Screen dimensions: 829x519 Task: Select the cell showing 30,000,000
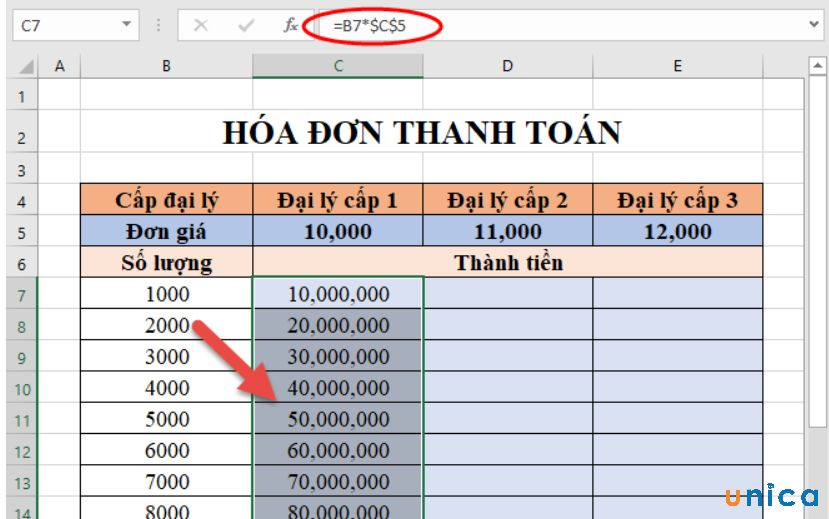[338, 356]
